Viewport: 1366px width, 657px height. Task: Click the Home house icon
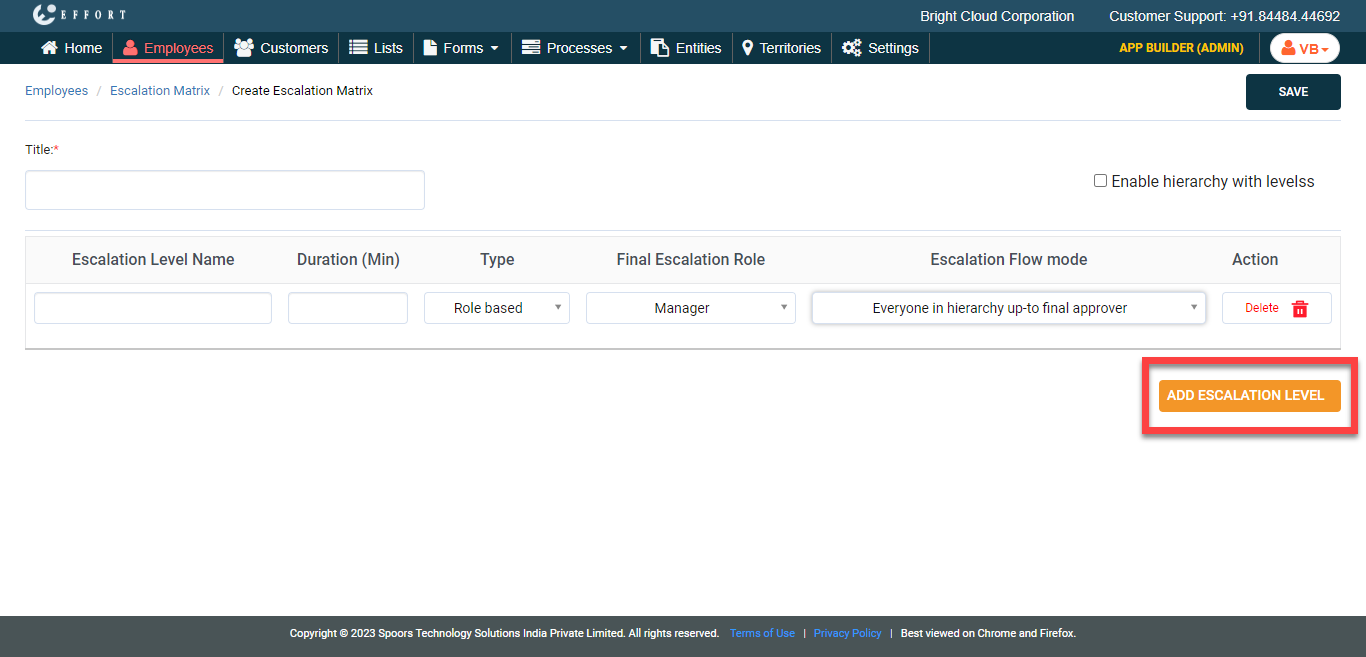[x=49, y=48]
